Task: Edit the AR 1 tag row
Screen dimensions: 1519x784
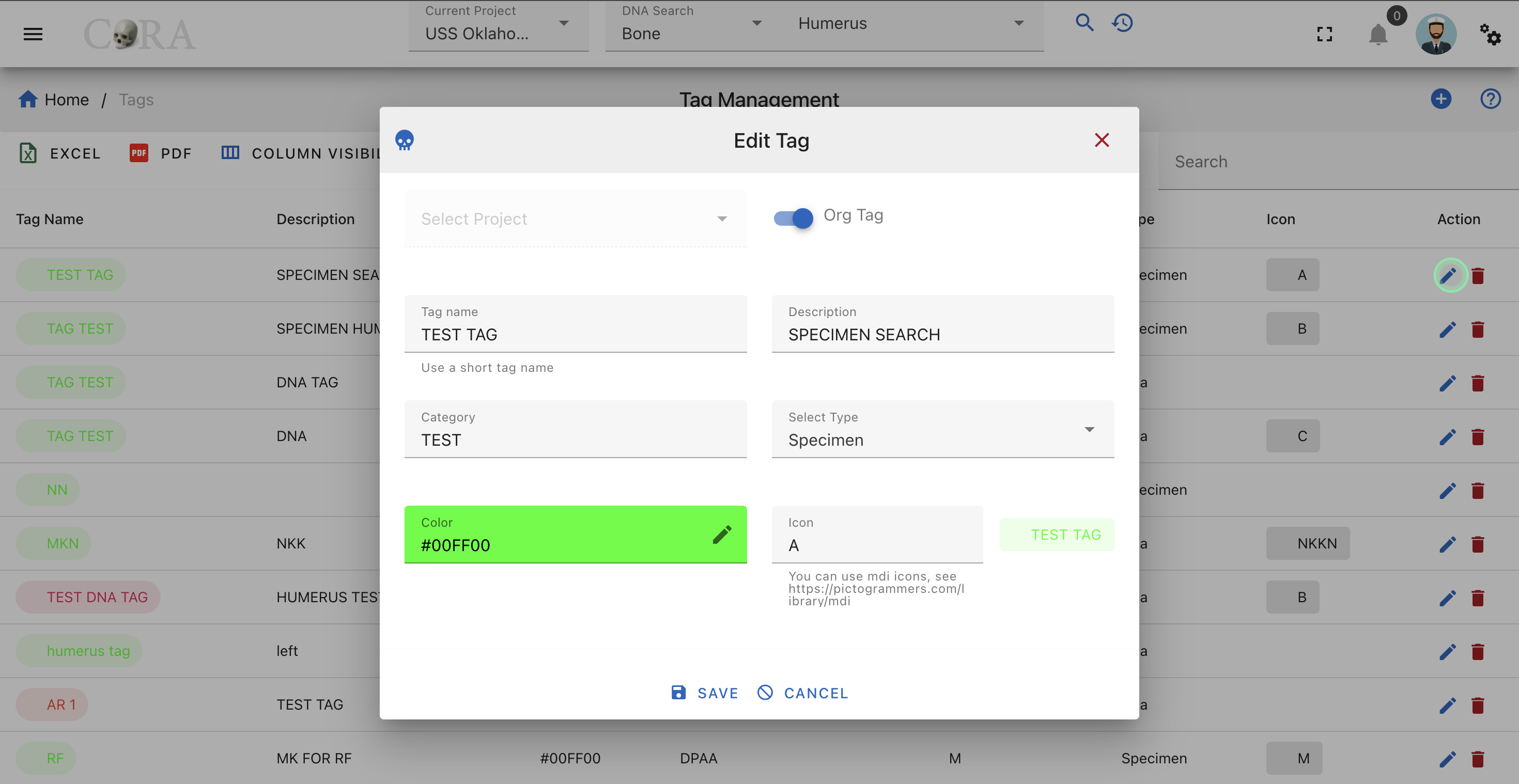Action: (x=1448, y=705)
